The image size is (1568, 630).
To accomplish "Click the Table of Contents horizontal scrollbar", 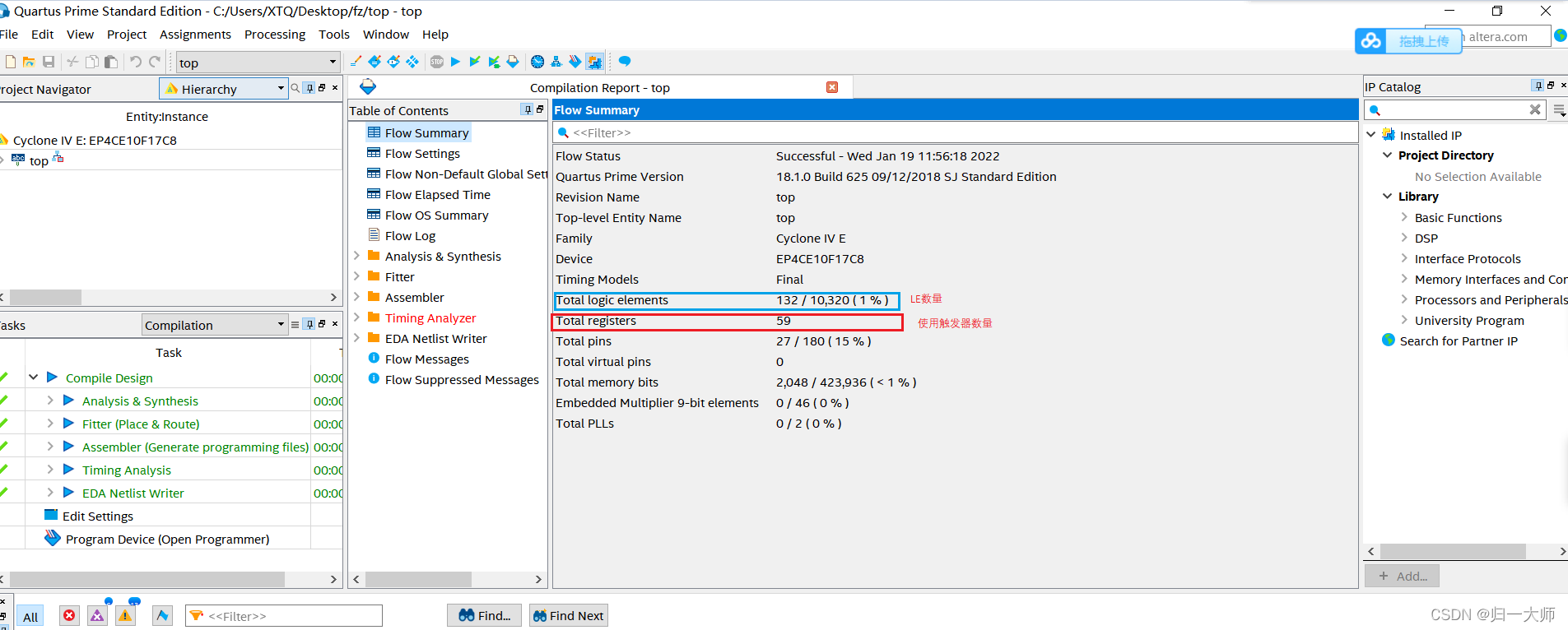I will click(419, 579).
